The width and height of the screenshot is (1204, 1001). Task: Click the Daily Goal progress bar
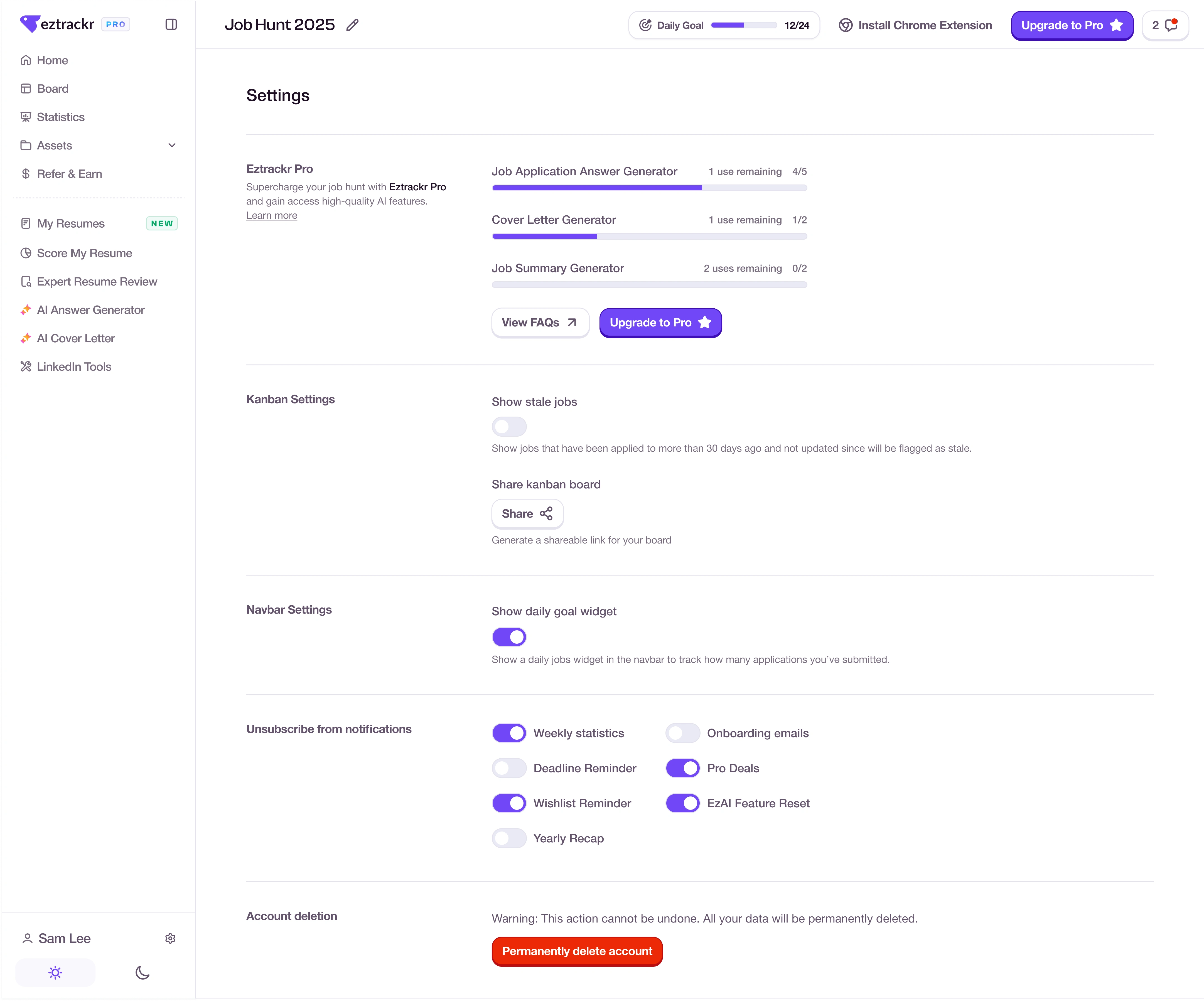click(744, 25)
